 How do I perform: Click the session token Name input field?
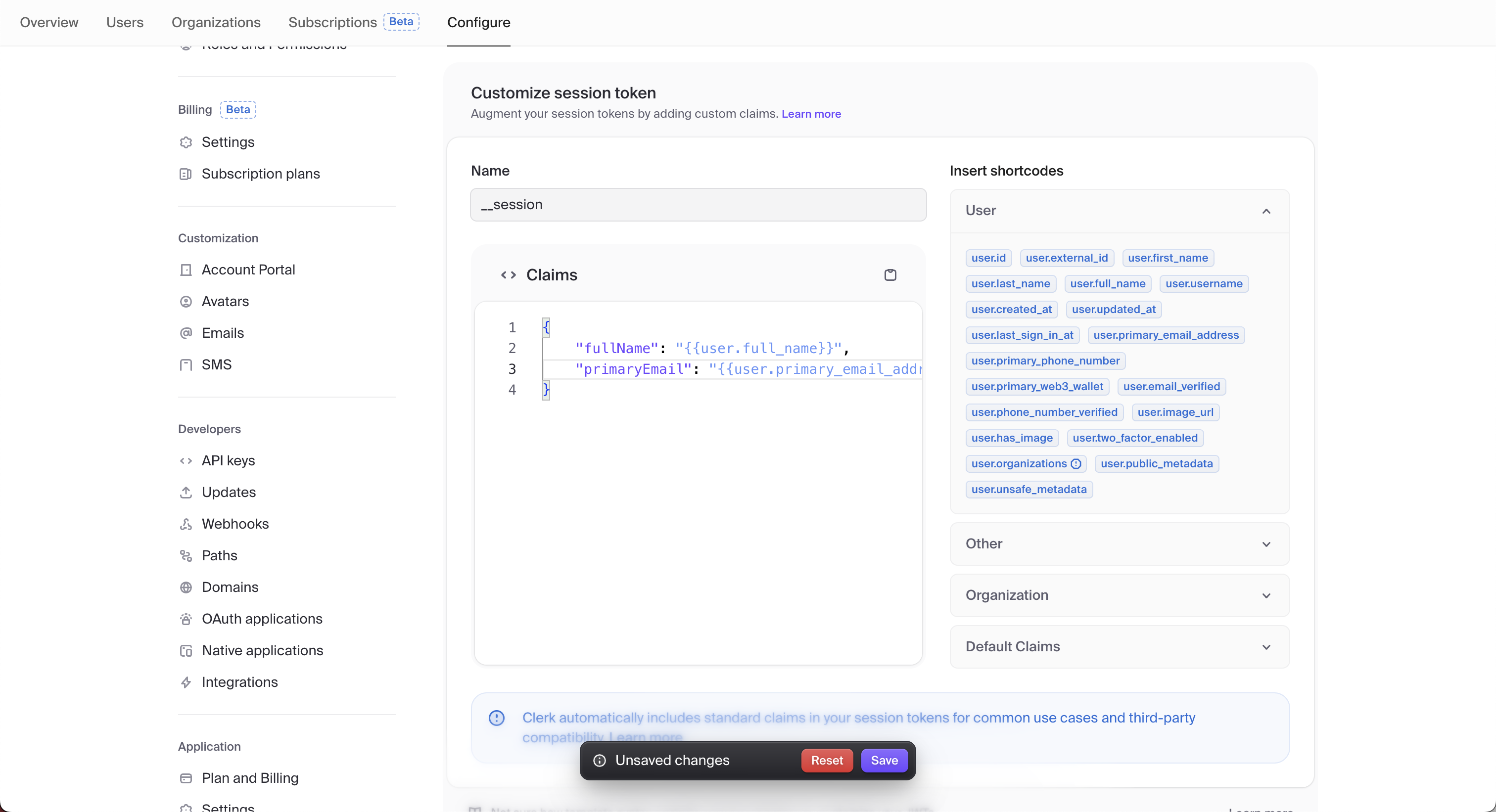tap(698, 204)
